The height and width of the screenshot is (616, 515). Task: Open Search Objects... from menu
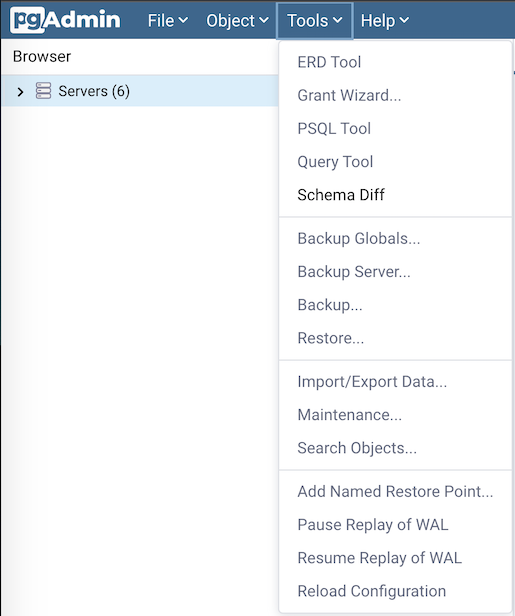pos(395,448)
